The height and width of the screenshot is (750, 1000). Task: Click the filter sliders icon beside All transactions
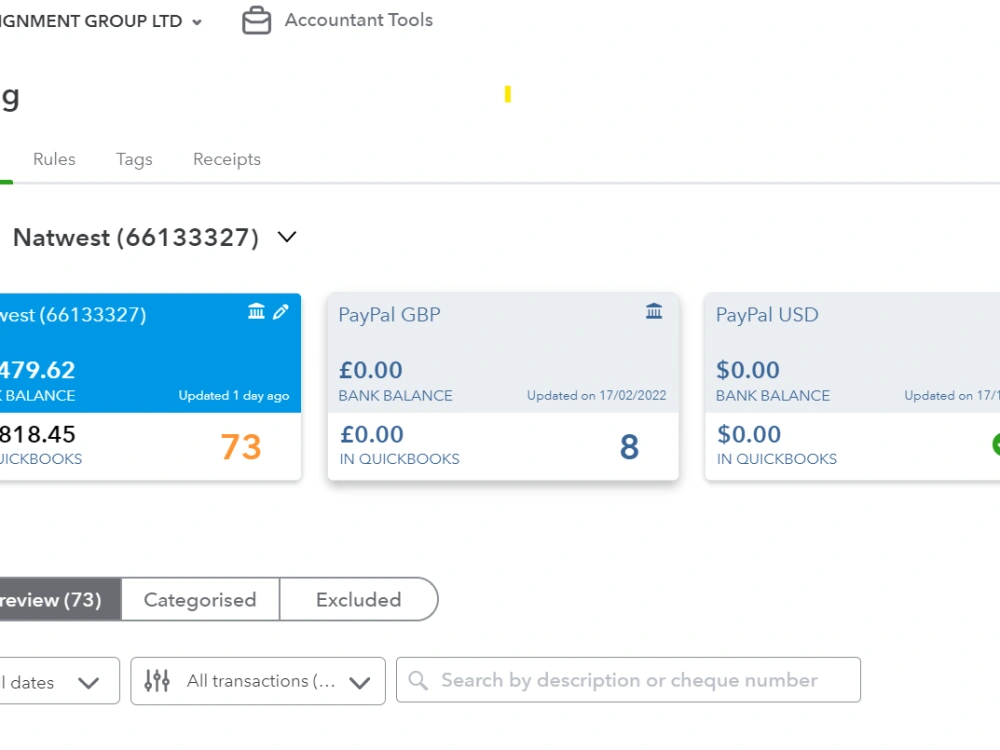(x=157, y=681)
